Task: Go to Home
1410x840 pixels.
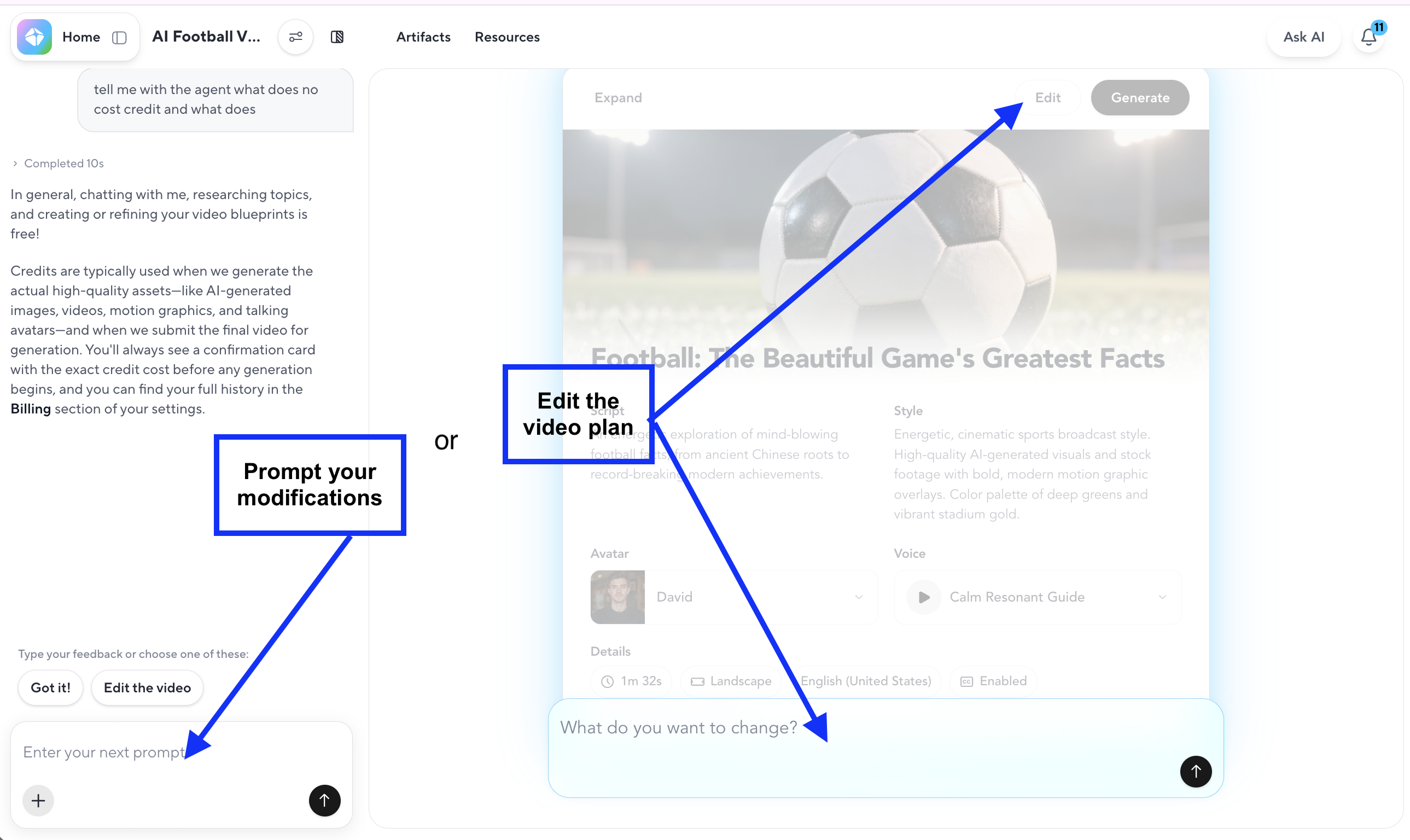Action: [81, 37]
